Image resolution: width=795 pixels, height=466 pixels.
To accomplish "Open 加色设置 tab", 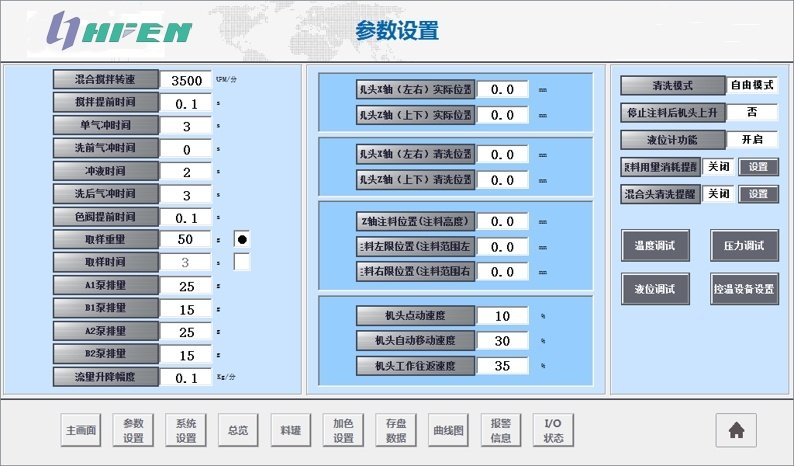I will click(343, 431).
